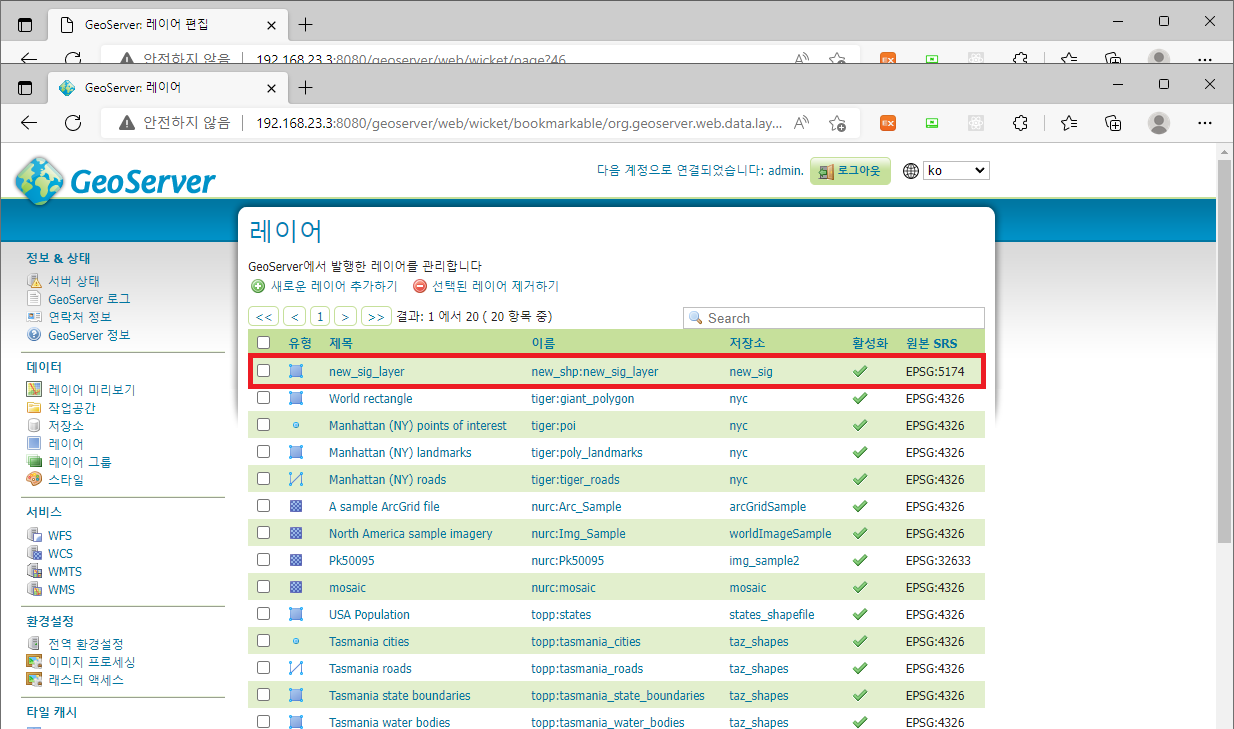Sort table by 이름 column header
The image size is (1234, 729).
point(543,343)
